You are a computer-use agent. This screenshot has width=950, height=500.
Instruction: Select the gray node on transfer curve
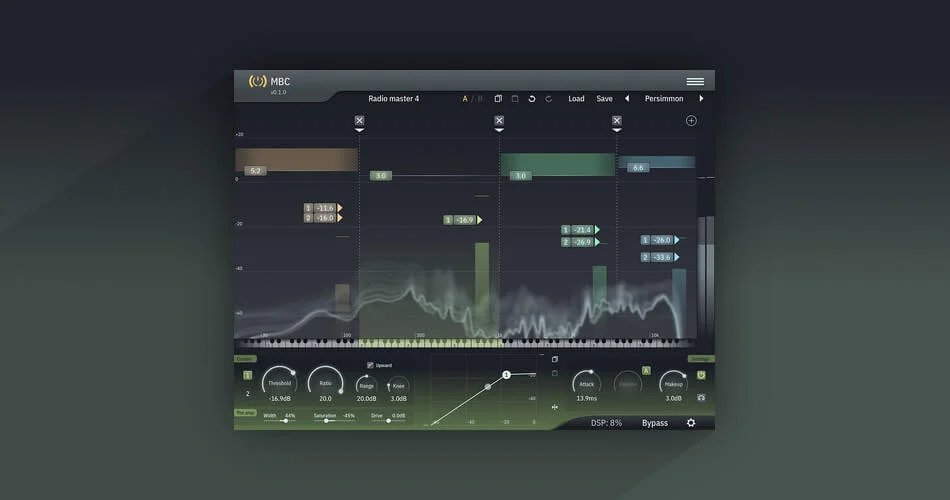(x=488, y=387)
